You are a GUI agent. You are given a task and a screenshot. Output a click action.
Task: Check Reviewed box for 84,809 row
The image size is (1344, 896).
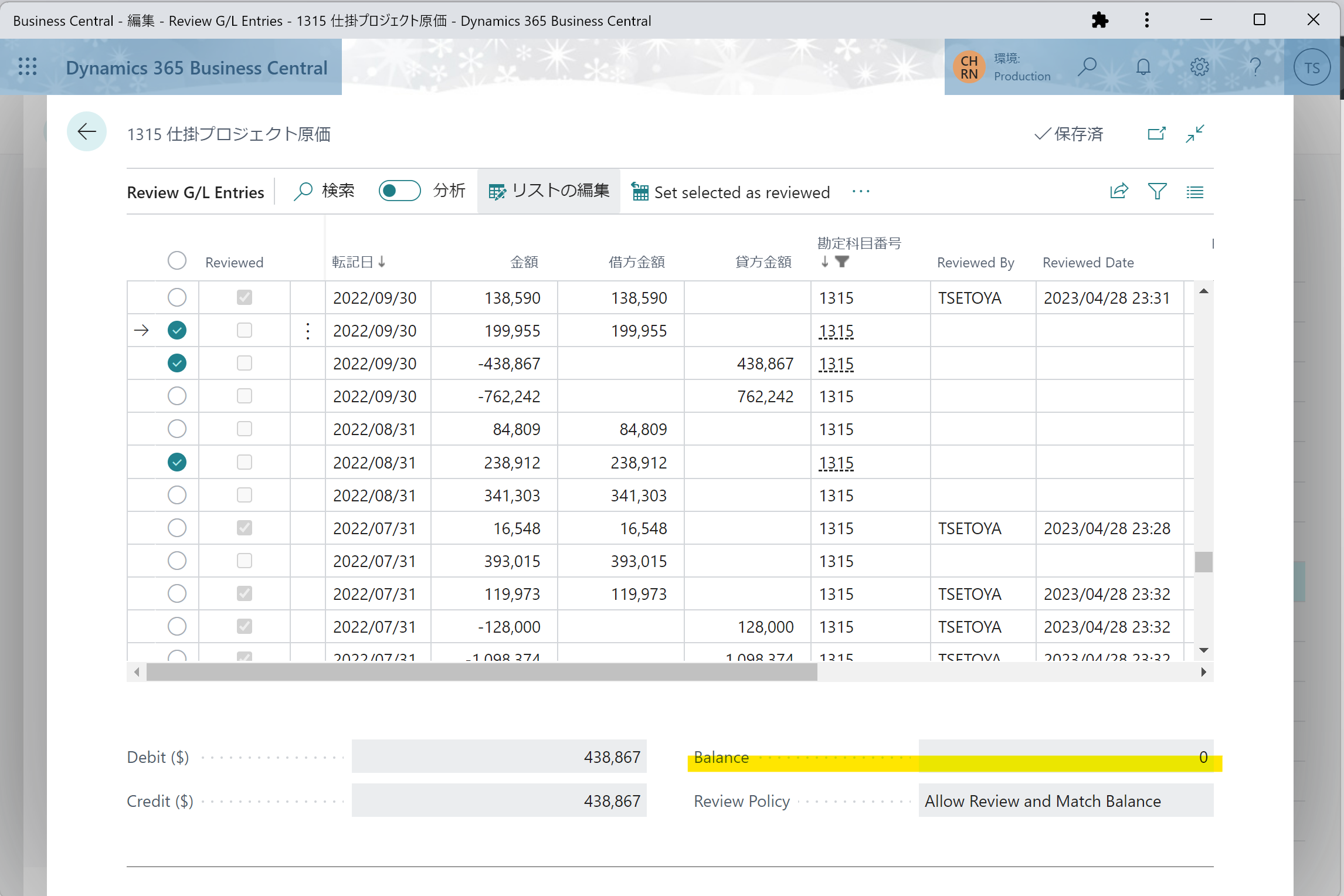[x=245, y=429]
